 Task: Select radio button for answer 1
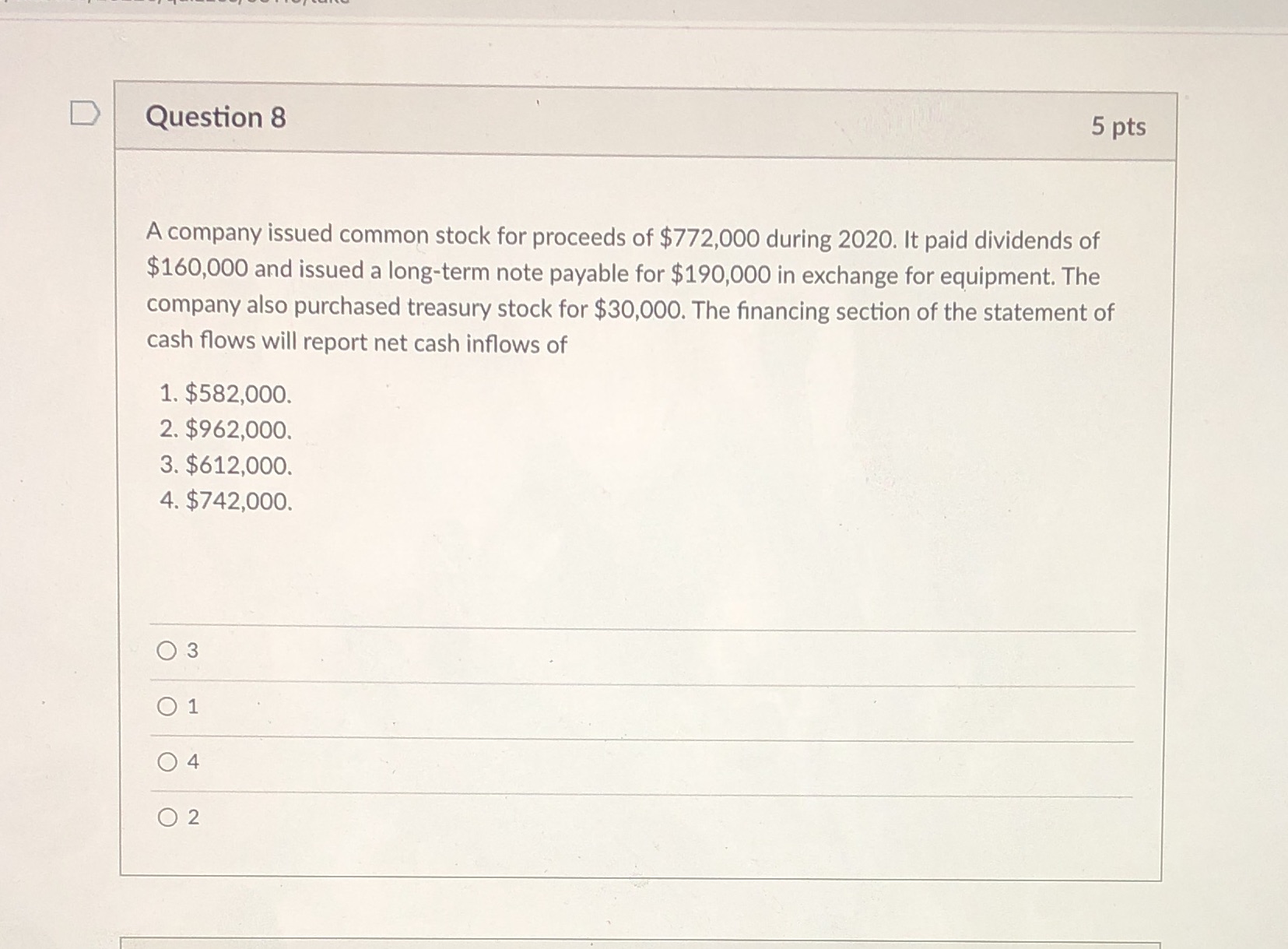click(167, 707)
